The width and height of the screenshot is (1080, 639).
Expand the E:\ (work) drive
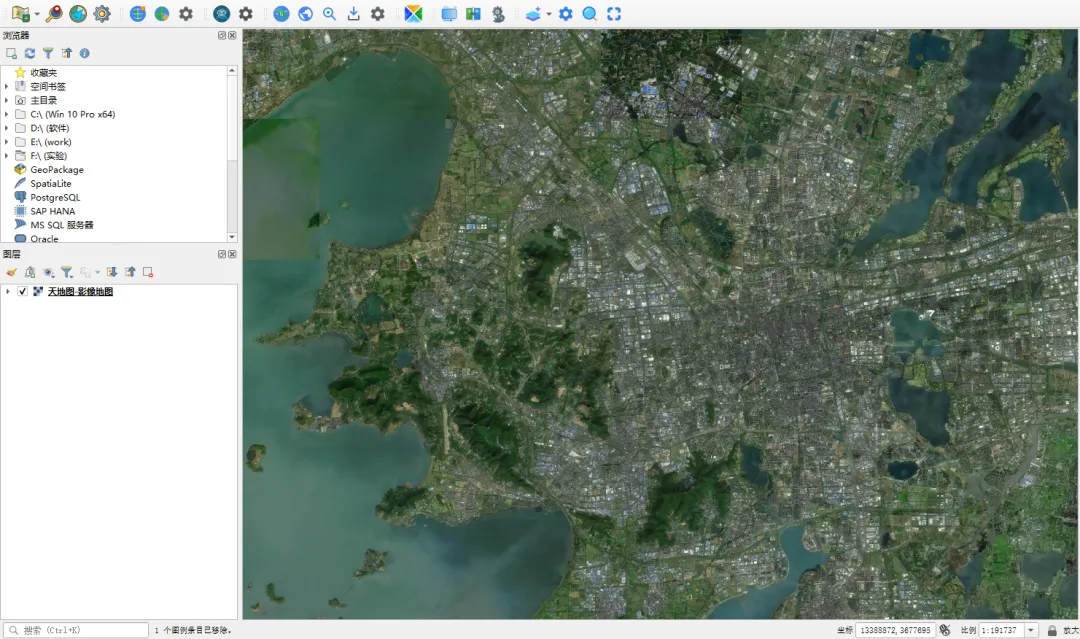click(x=7, y=141)
